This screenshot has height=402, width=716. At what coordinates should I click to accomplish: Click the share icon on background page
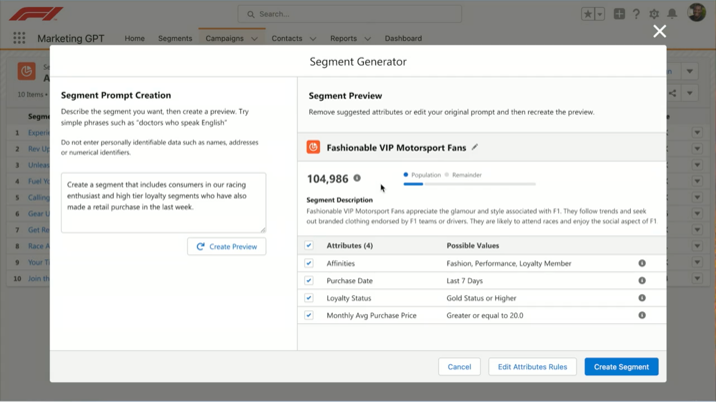point(673,93)
